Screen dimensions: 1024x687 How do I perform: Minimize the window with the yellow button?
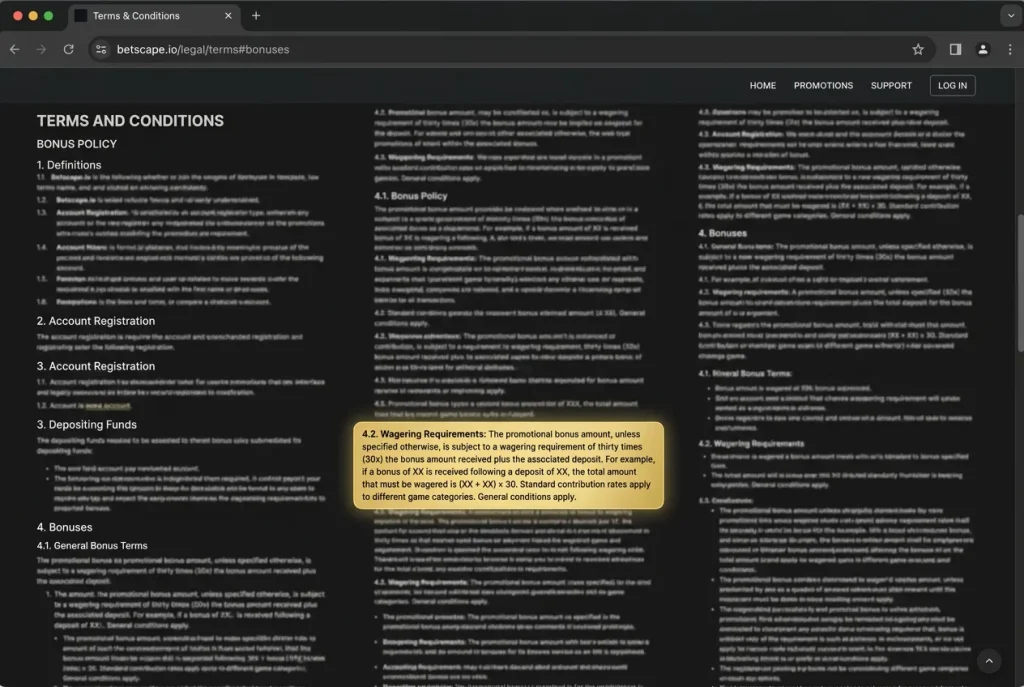point(33,16)
